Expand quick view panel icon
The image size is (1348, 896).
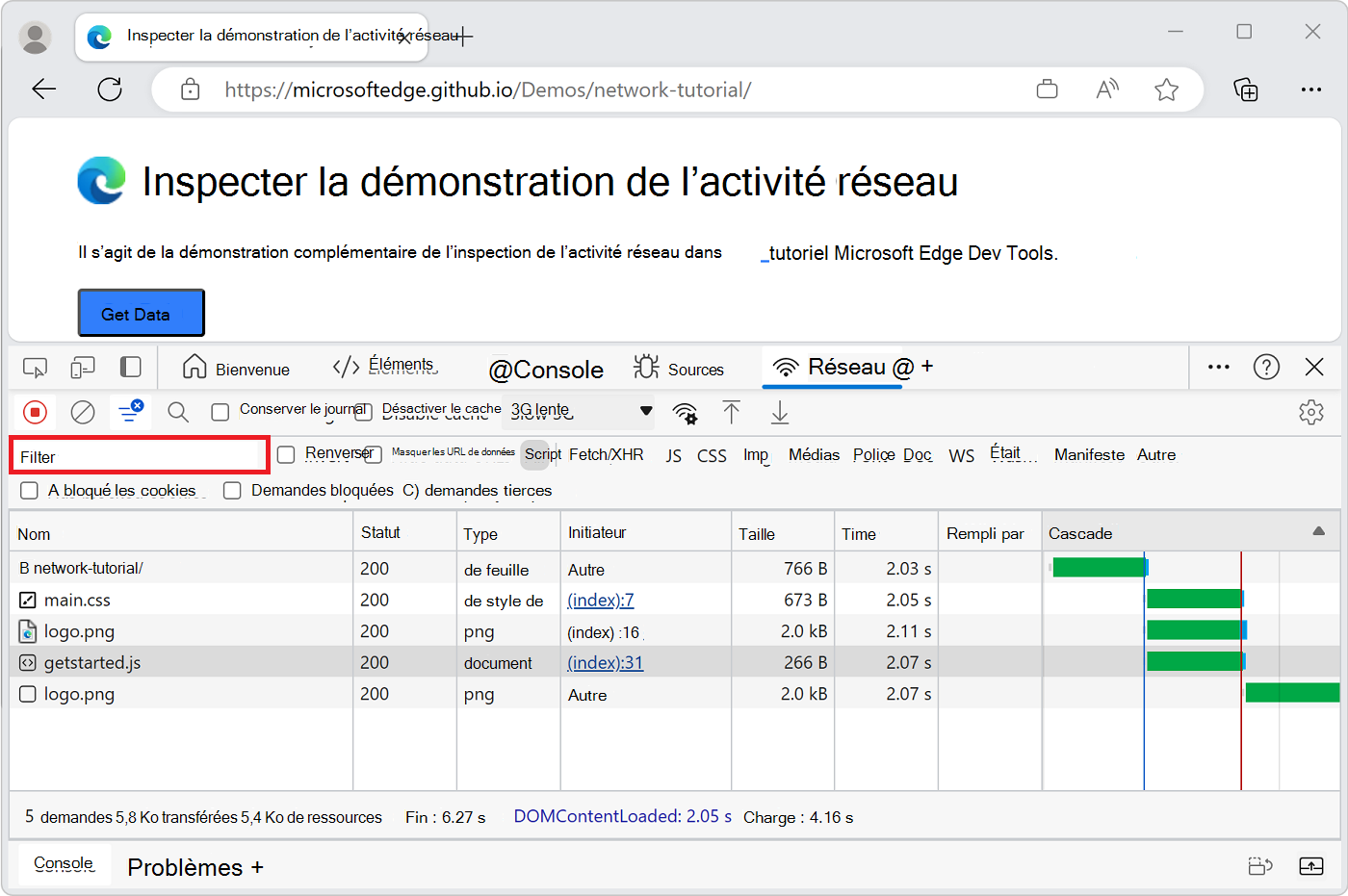coord(1310,866)
